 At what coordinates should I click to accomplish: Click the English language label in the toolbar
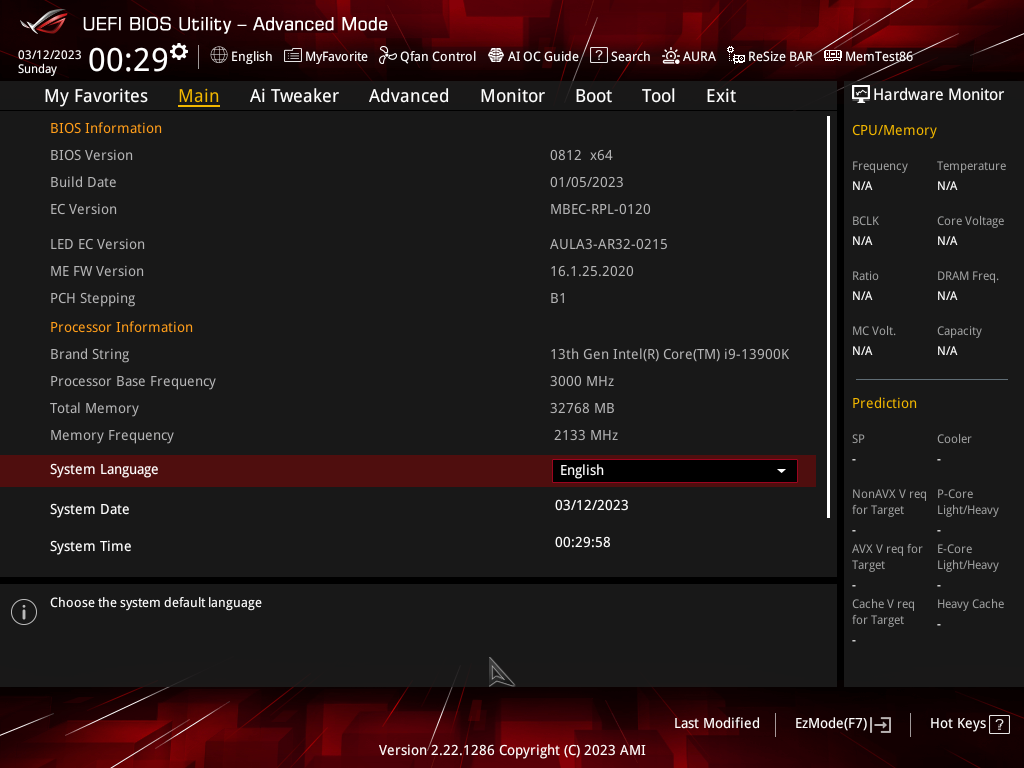tap(251, 57)
